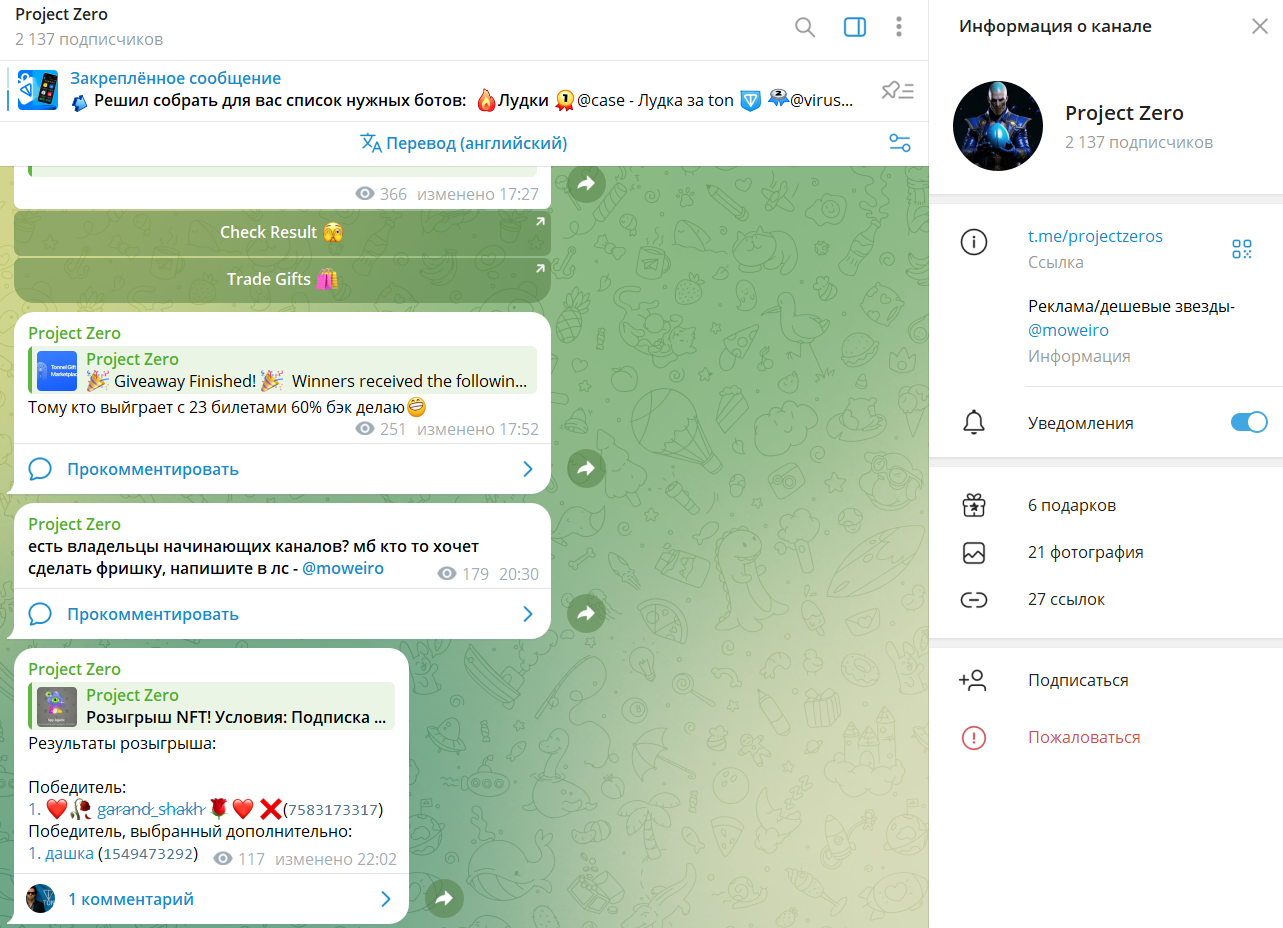
Task: Show the channel QR code icon
Action: click(x=1242, y=249)
